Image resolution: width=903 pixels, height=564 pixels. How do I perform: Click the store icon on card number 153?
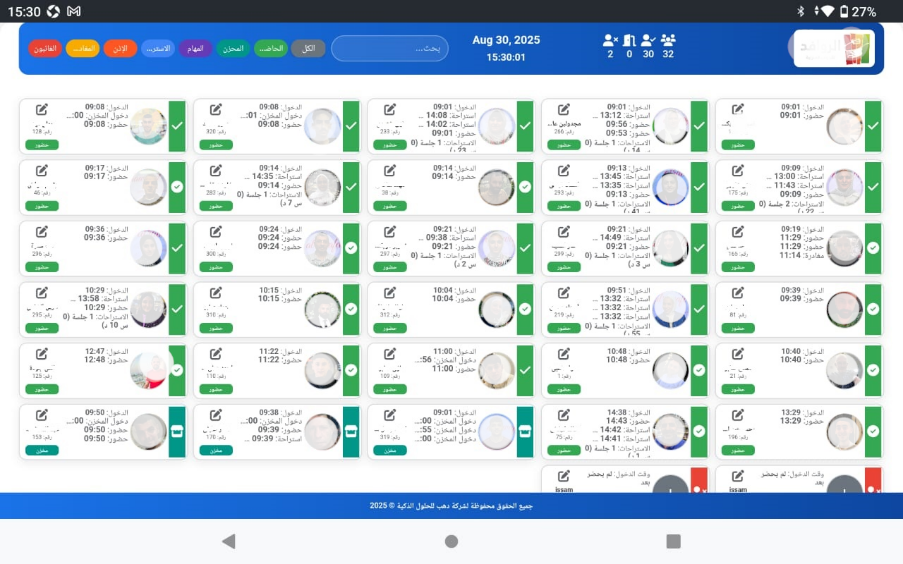pyautogui.click(x=177, y=432)
